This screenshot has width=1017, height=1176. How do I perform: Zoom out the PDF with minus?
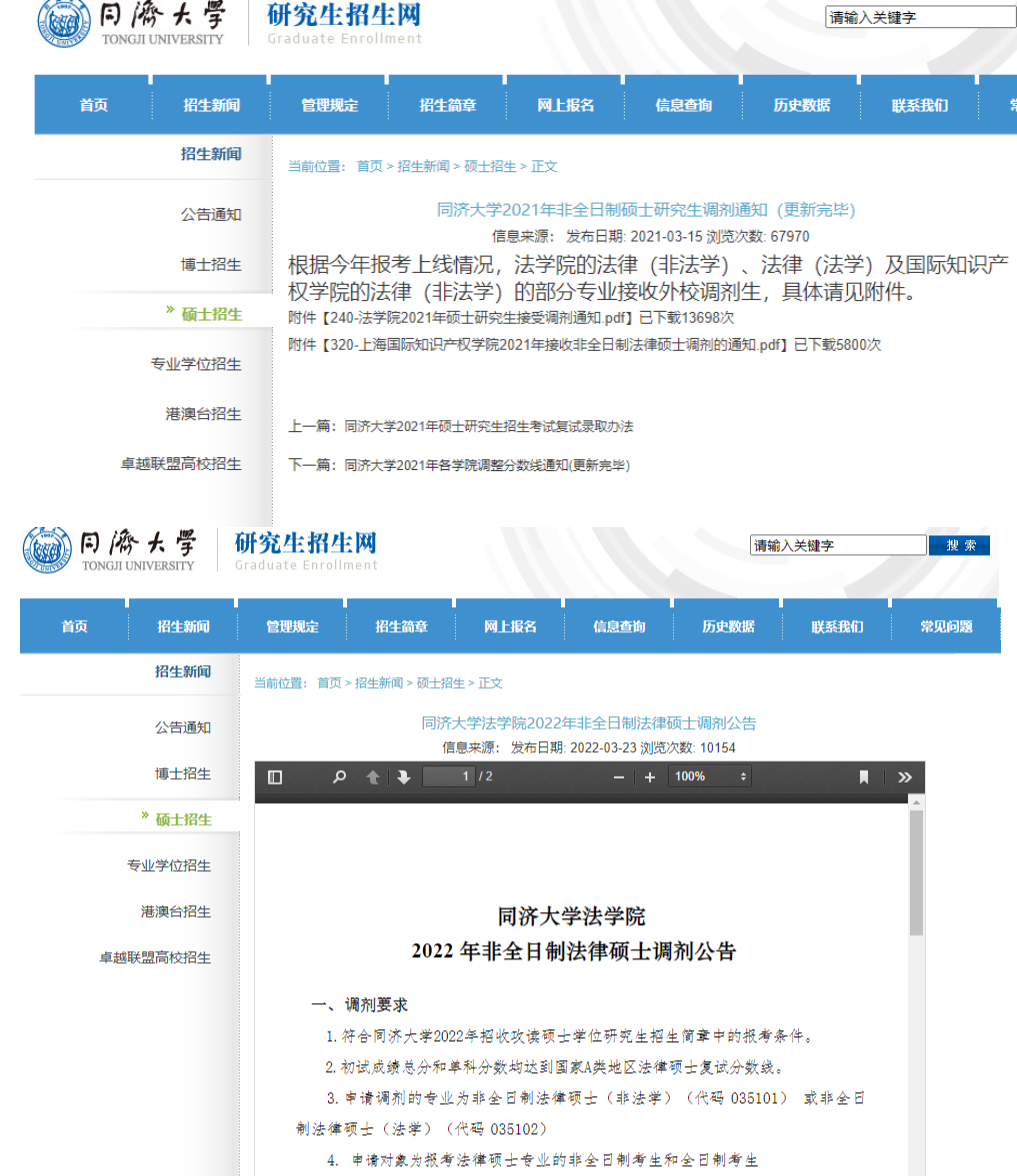(x=619, y=777)
